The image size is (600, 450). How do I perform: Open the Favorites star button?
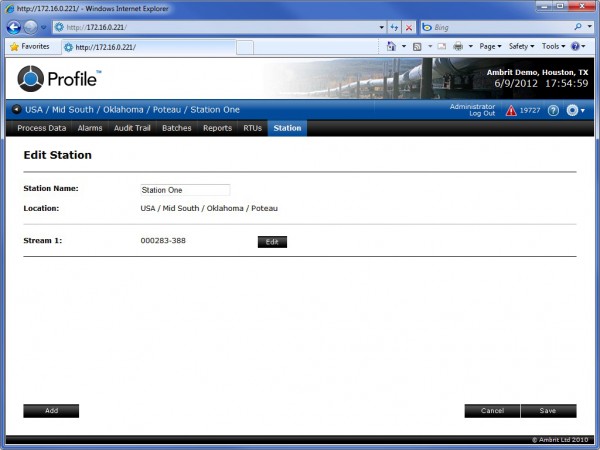(30, 47)
